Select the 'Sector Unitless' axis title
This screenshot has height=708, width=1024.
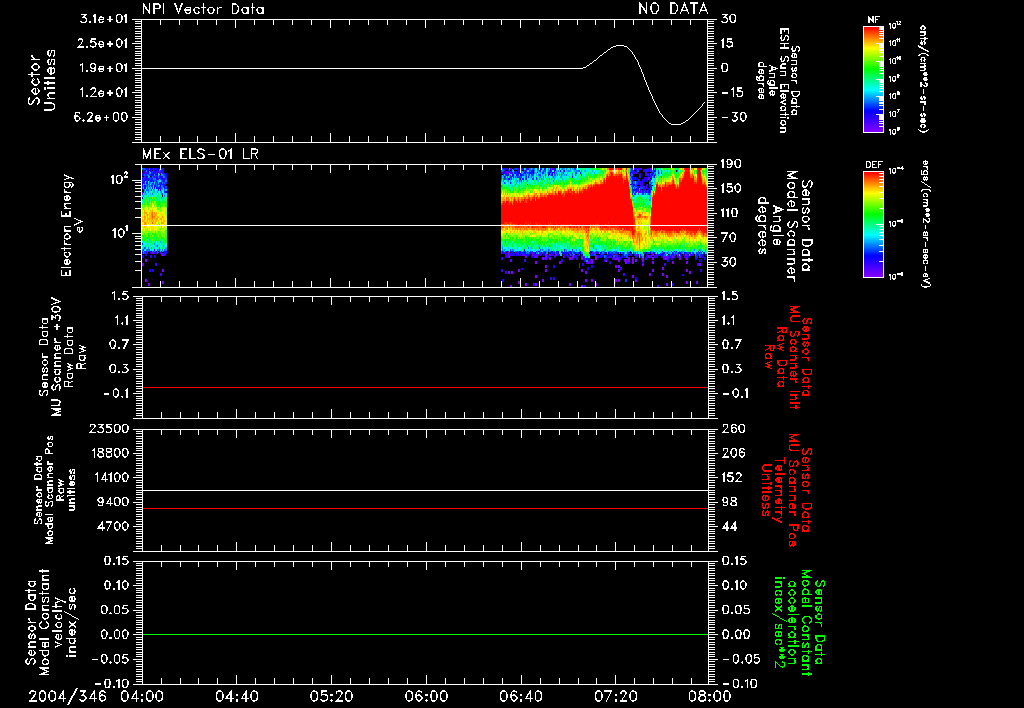tap(41, 80)
